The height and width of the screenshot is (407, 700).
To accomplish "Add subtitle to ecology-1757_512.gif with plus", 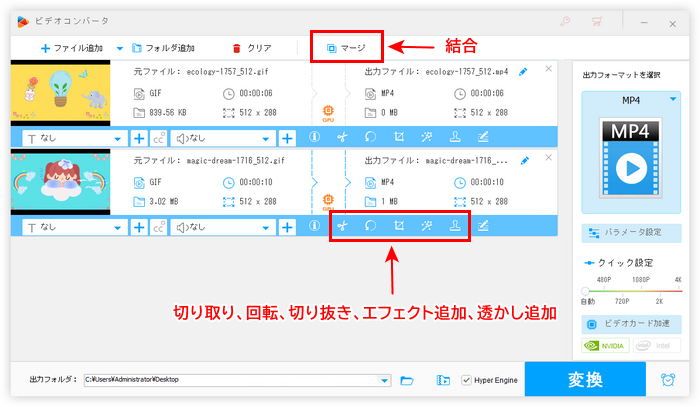I will click(139, 138).
